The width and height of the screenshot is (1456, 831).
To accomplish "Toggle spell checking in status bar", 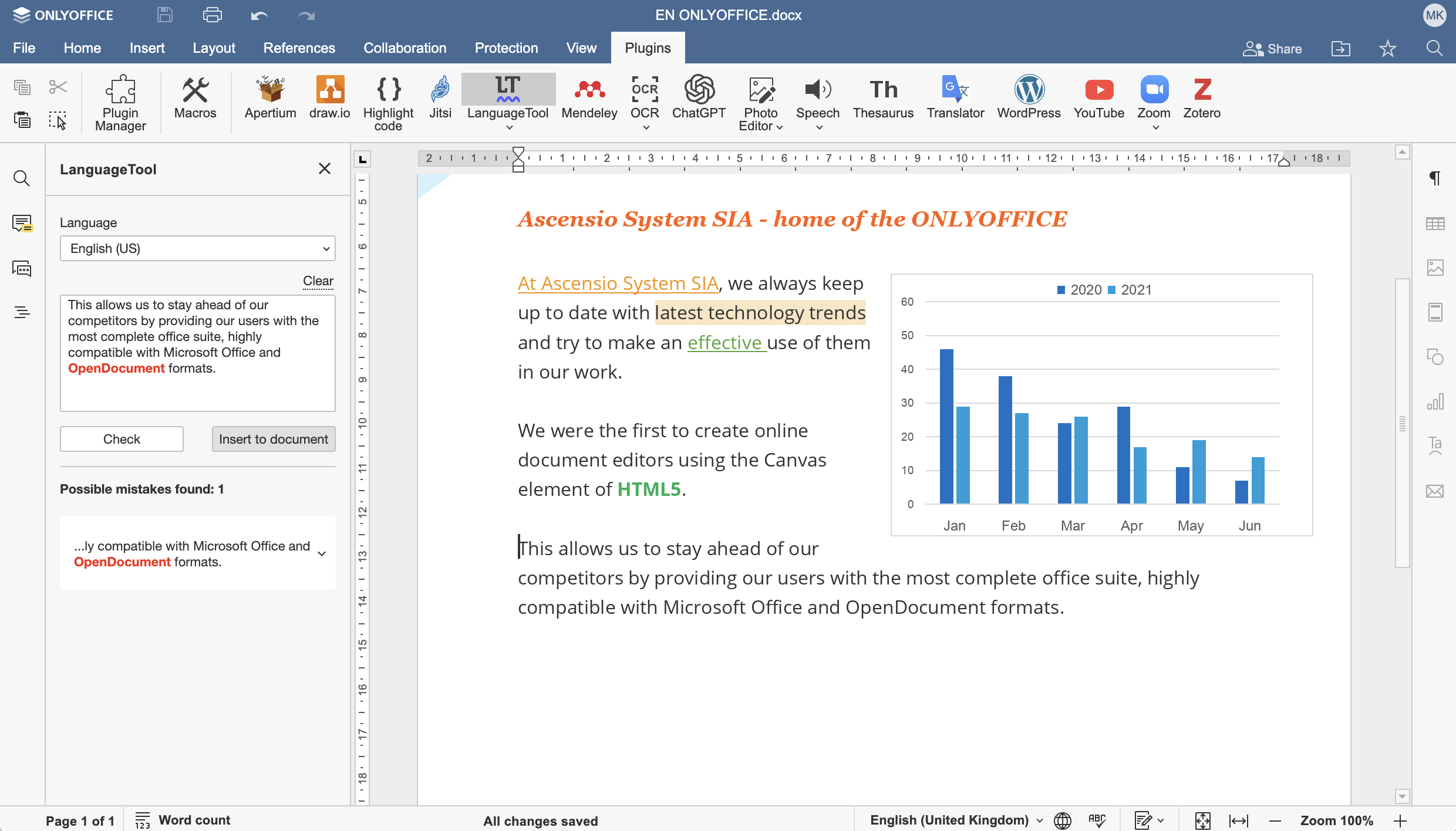I will [1097, 820].
